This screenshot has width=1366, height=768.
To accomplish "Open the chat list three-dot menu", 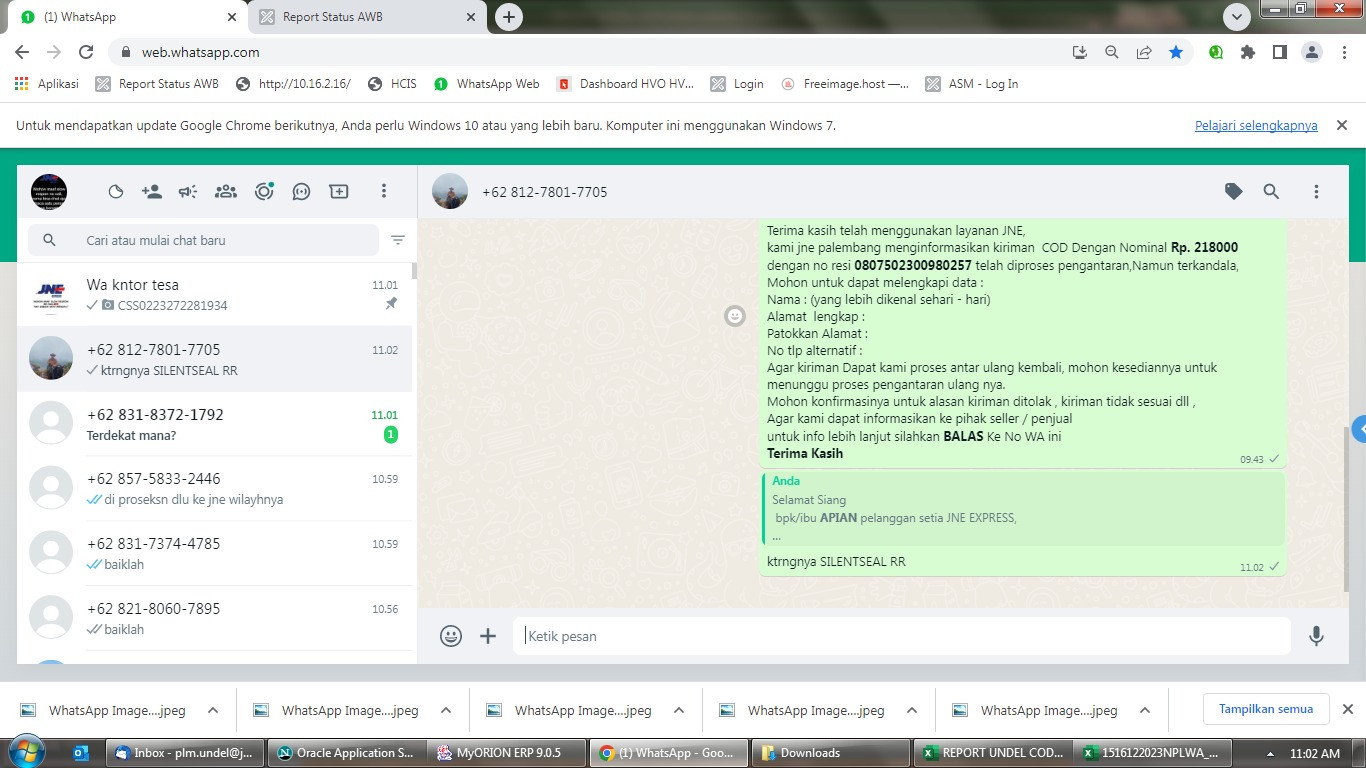I will [x=384, y=192].
